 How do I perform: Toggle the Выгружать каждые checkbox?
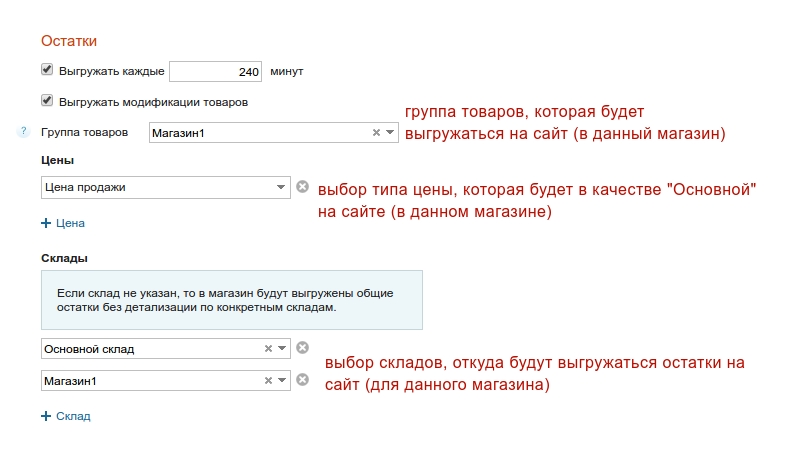[x=47, y=69]
